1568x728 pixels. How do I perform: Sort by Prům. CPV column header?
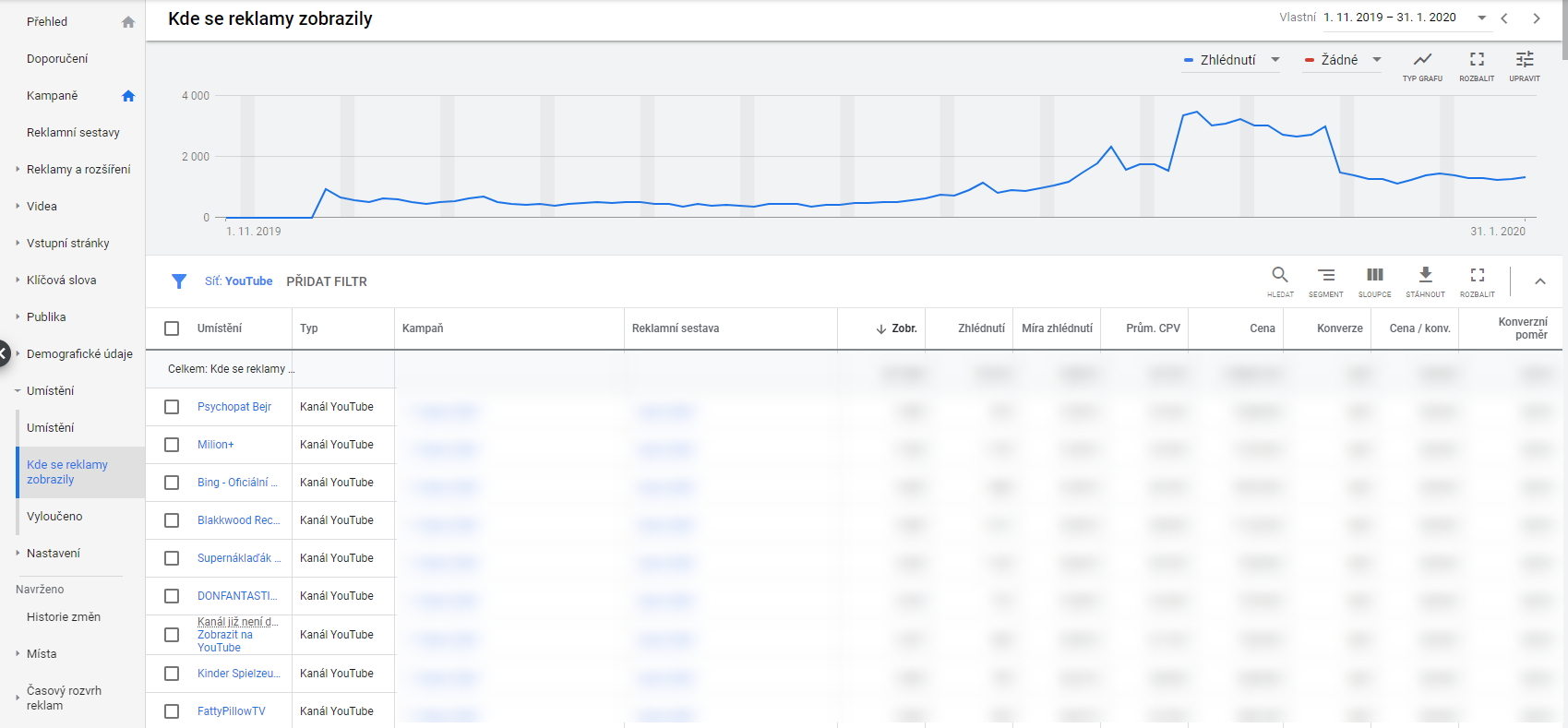point(1153,328)
